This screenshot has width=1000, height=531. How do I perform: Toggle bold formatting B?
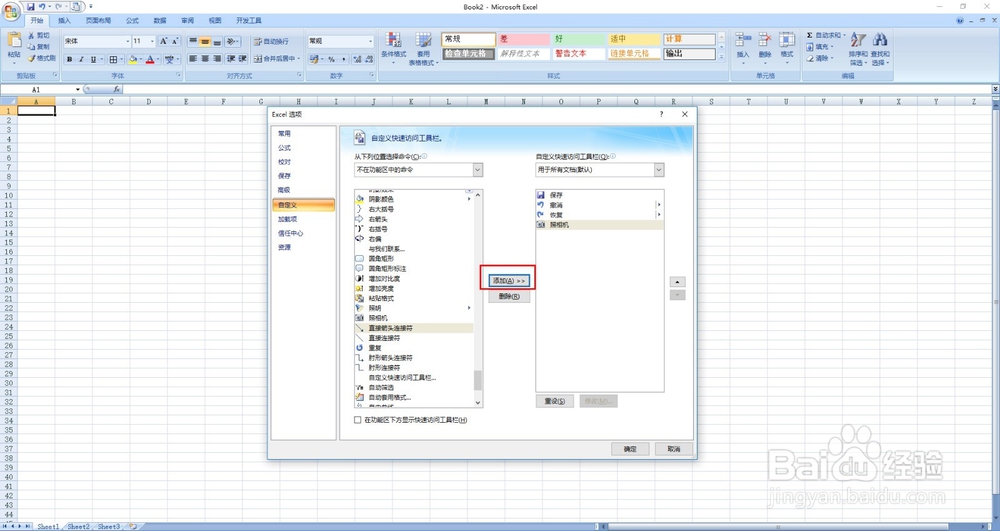point(70,59)
